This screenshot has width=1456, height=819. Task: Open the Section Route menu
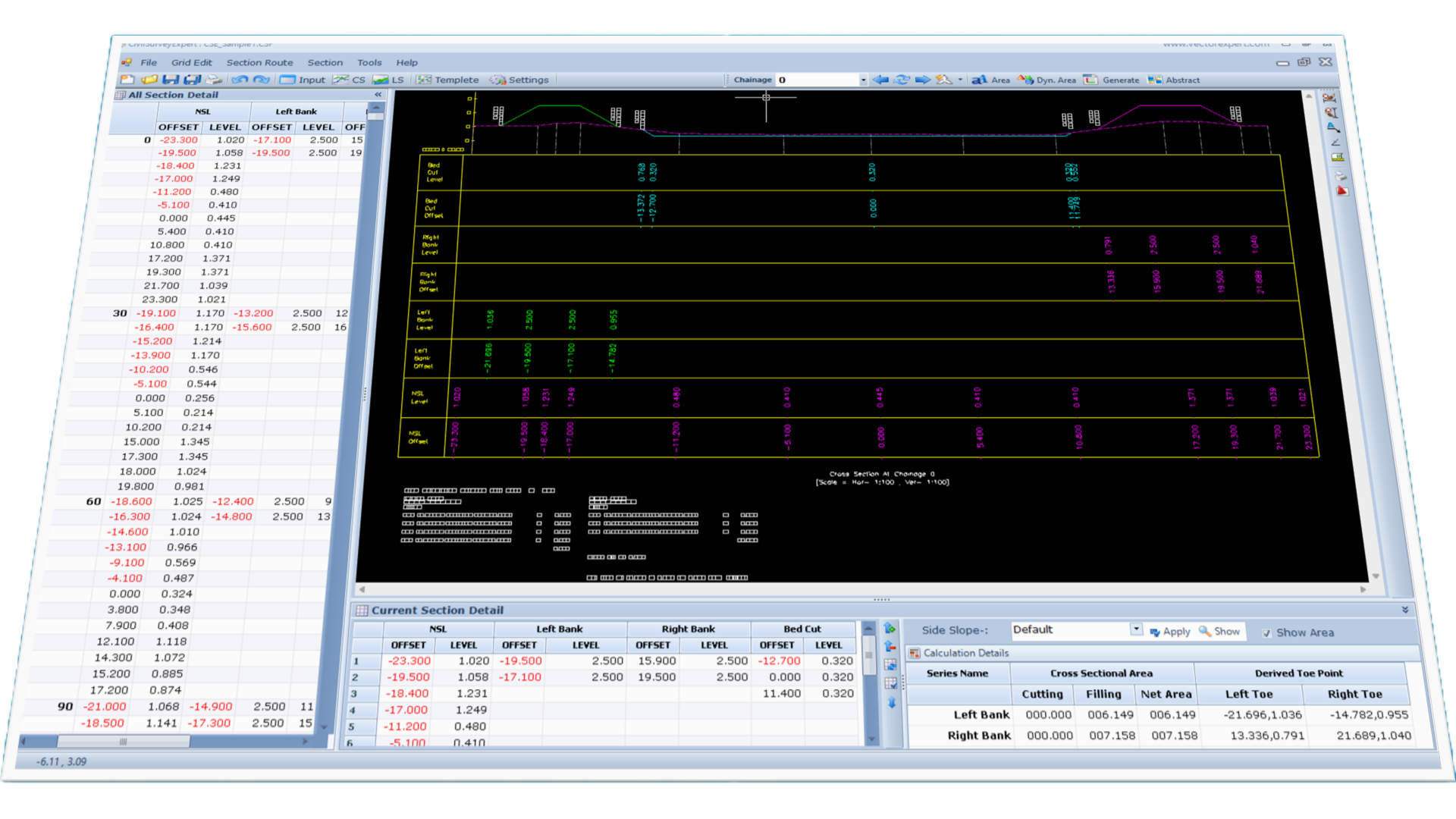(259, 63)
